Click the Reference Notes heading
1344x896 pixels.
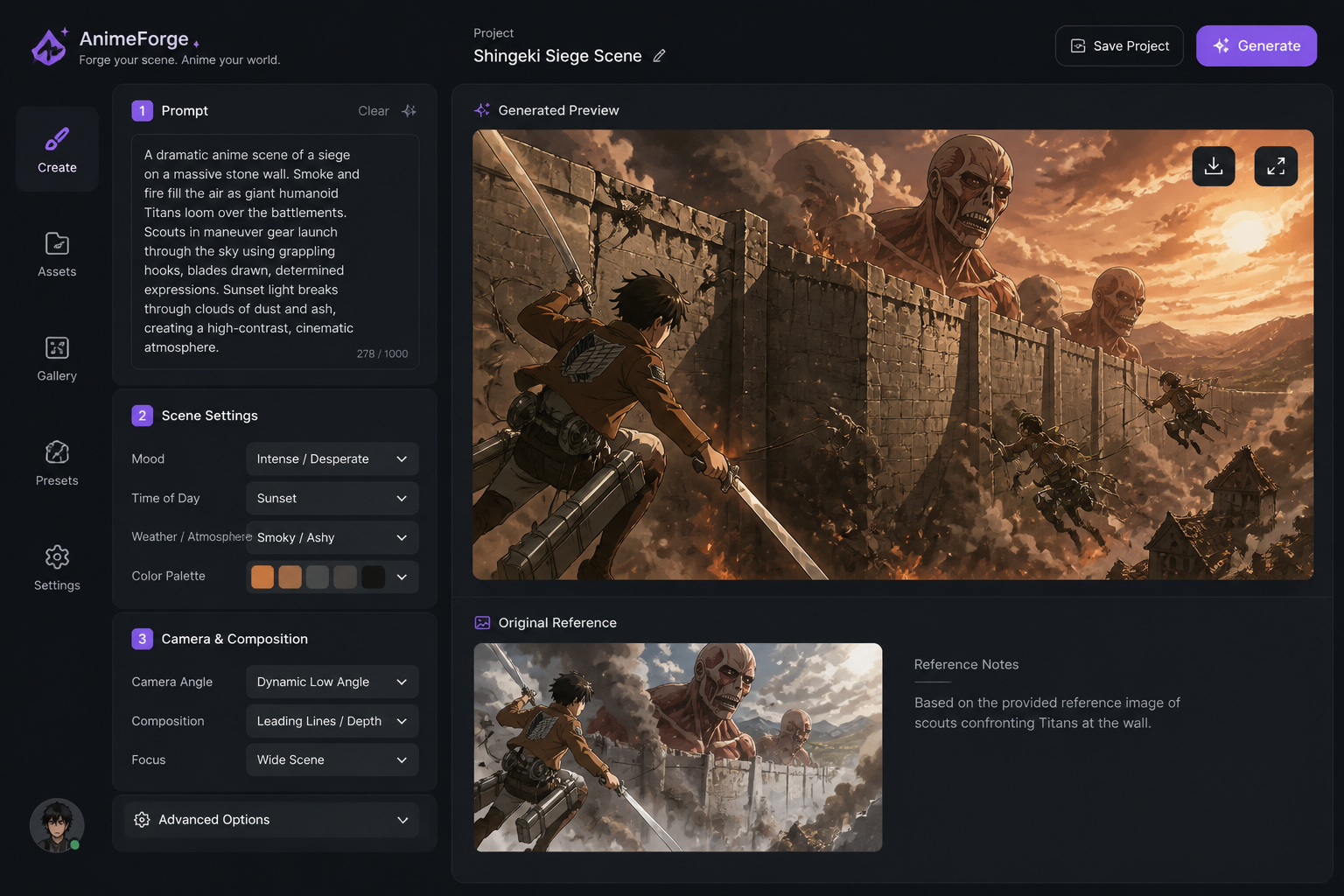pyautogui.click(x=966, y=665)
